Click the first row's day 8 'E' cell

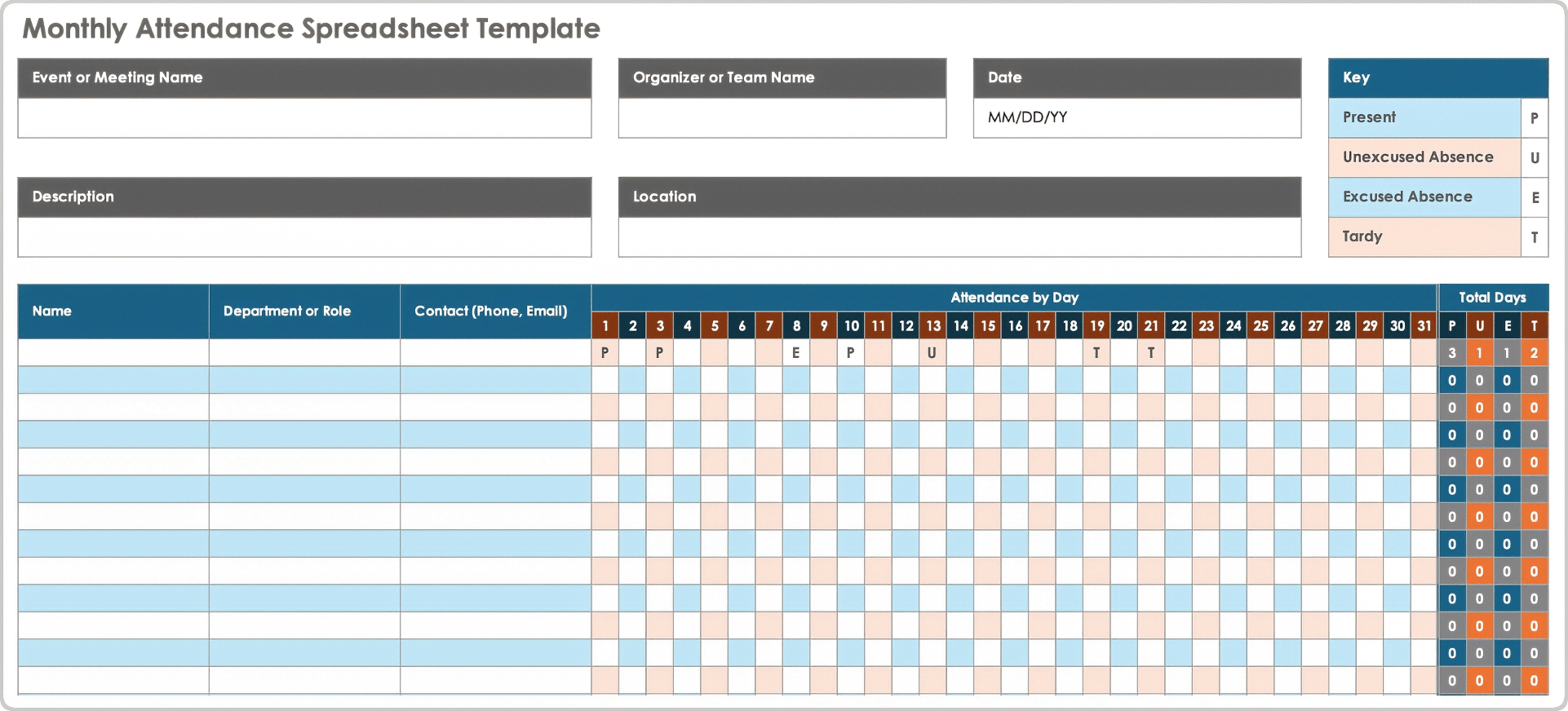click(796, 353)
